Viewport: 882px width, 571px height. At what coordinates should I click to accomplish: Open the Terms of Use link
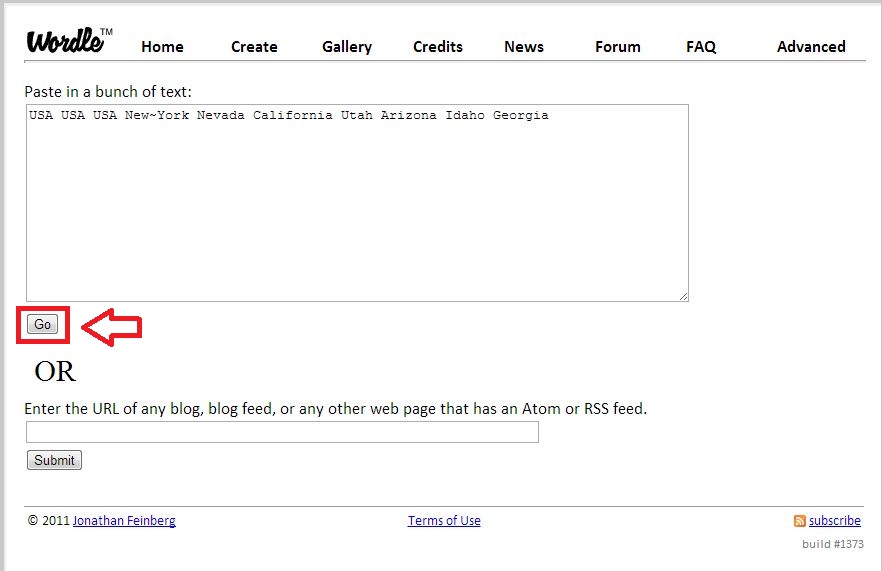pyautogui.click(x=444, y=520)
